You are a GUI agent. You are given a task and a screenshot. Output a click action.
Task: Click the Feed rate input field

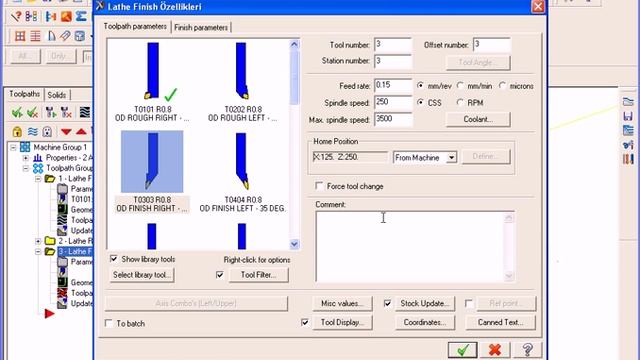[393, 85]
